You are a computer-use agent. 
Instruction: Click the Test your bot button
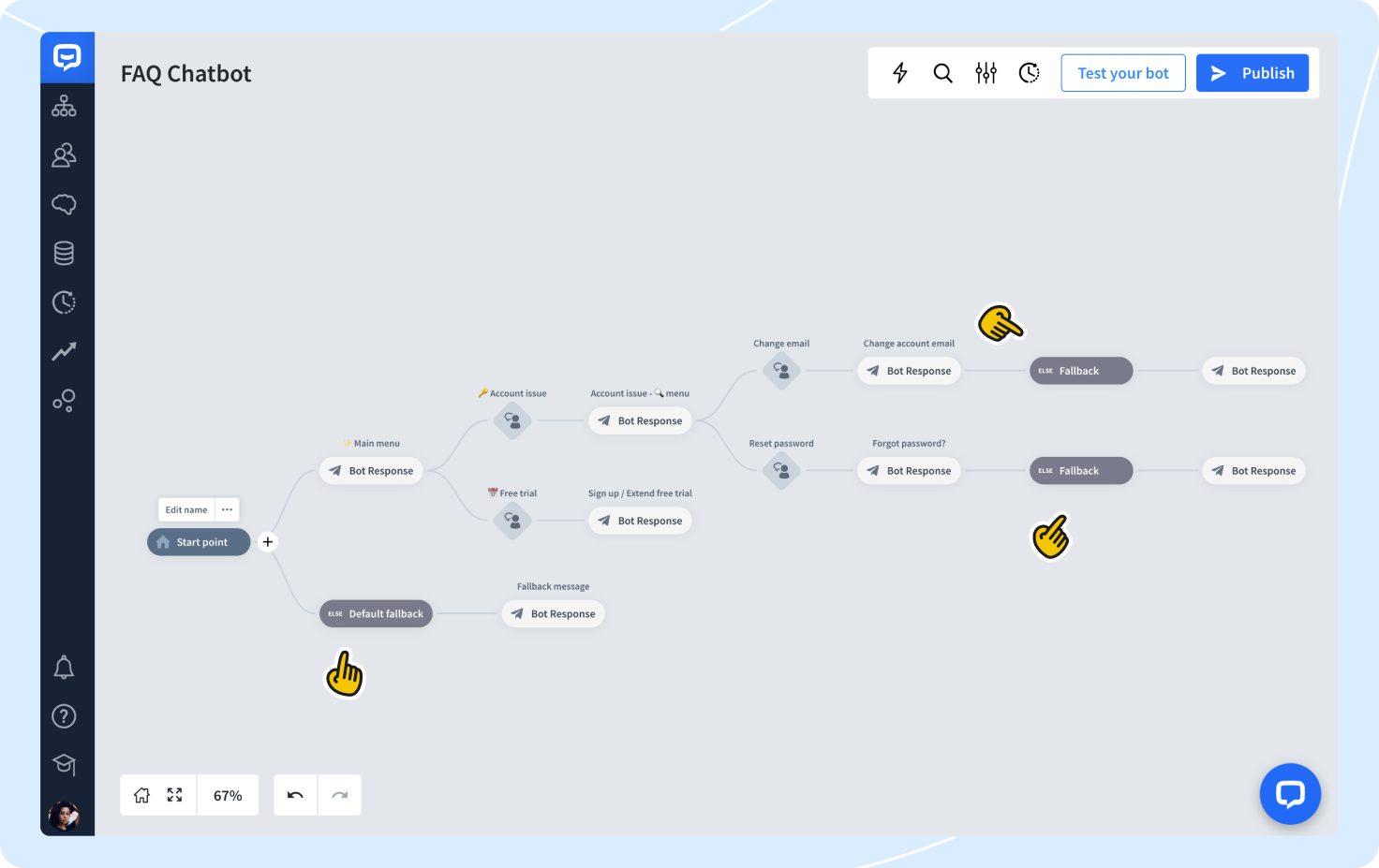[1122, 72]
